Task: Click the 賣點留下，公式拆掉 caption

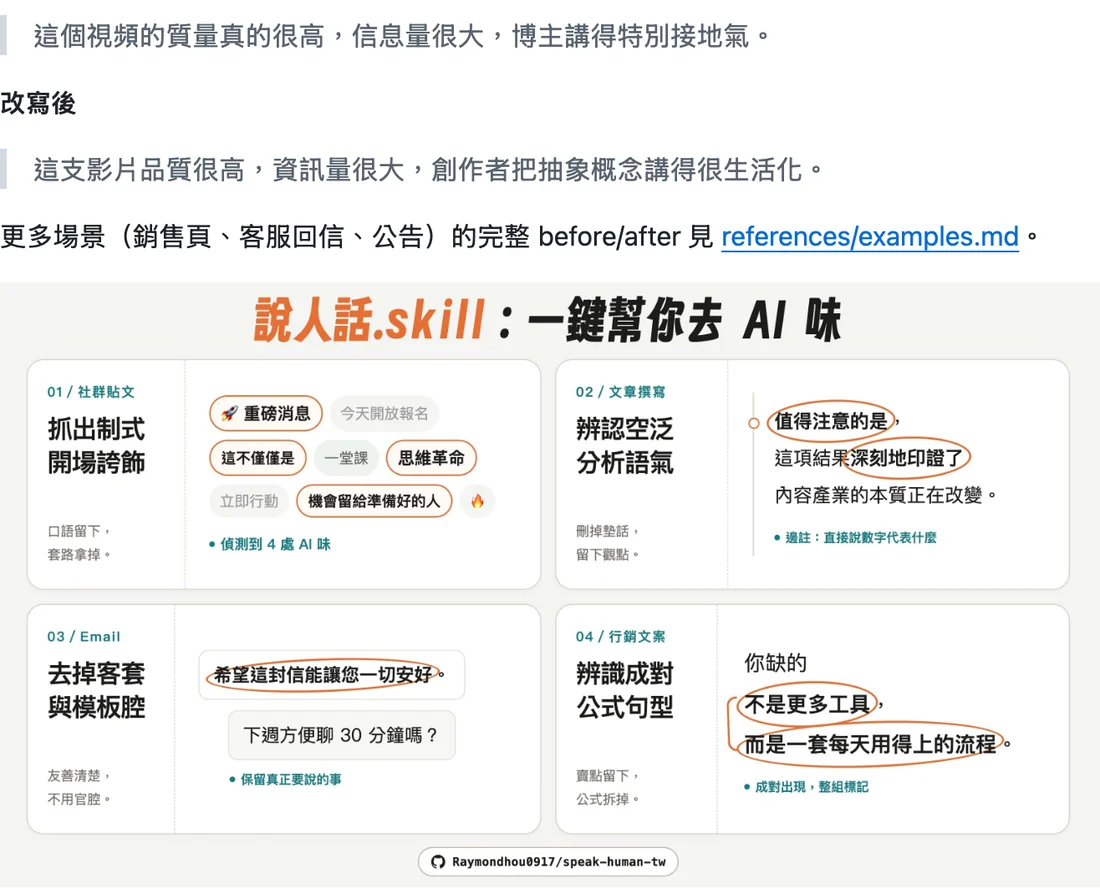Action: pos(608,787)
